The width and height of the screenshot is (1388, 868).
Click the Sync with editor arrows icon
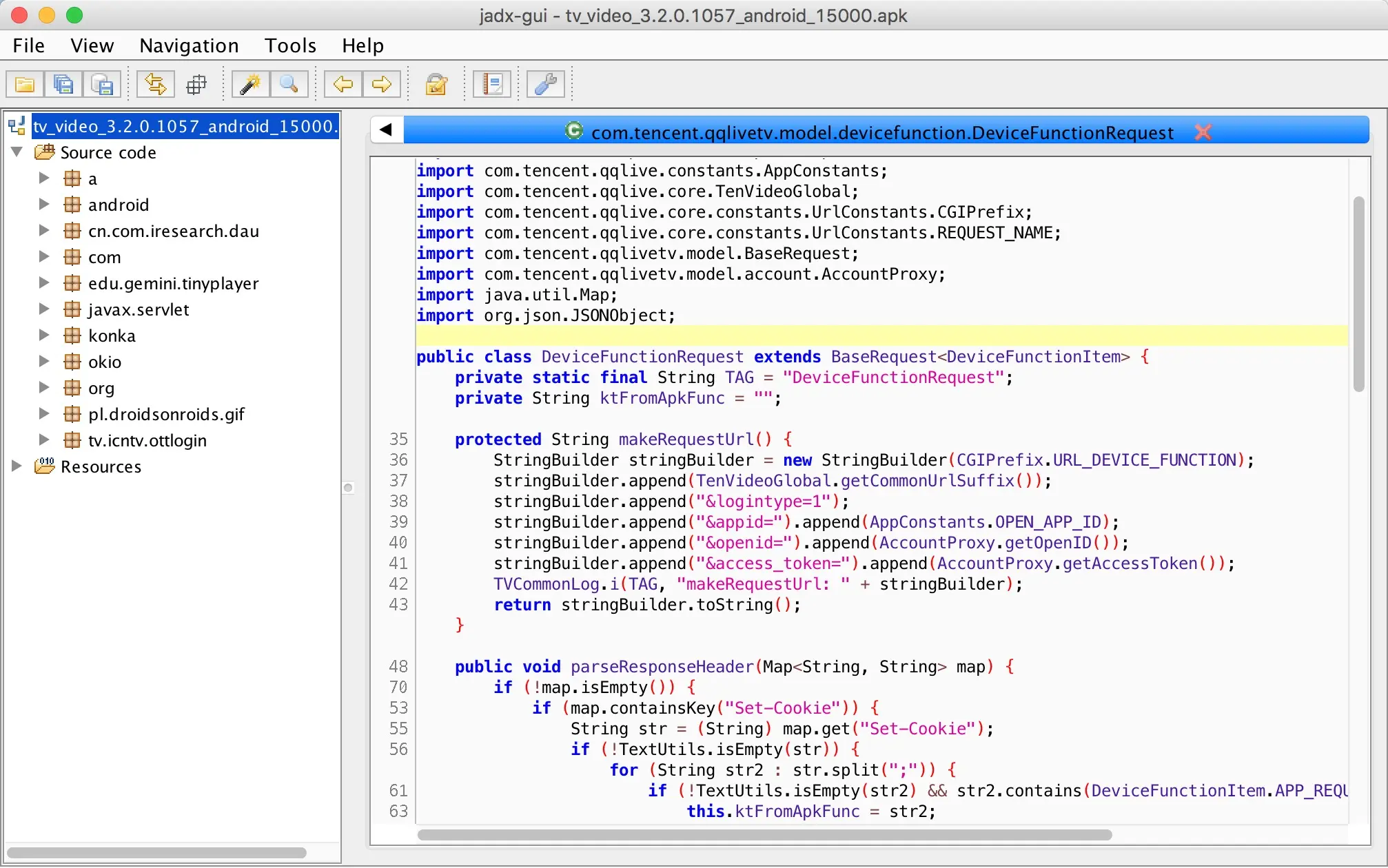coord(156,85)
